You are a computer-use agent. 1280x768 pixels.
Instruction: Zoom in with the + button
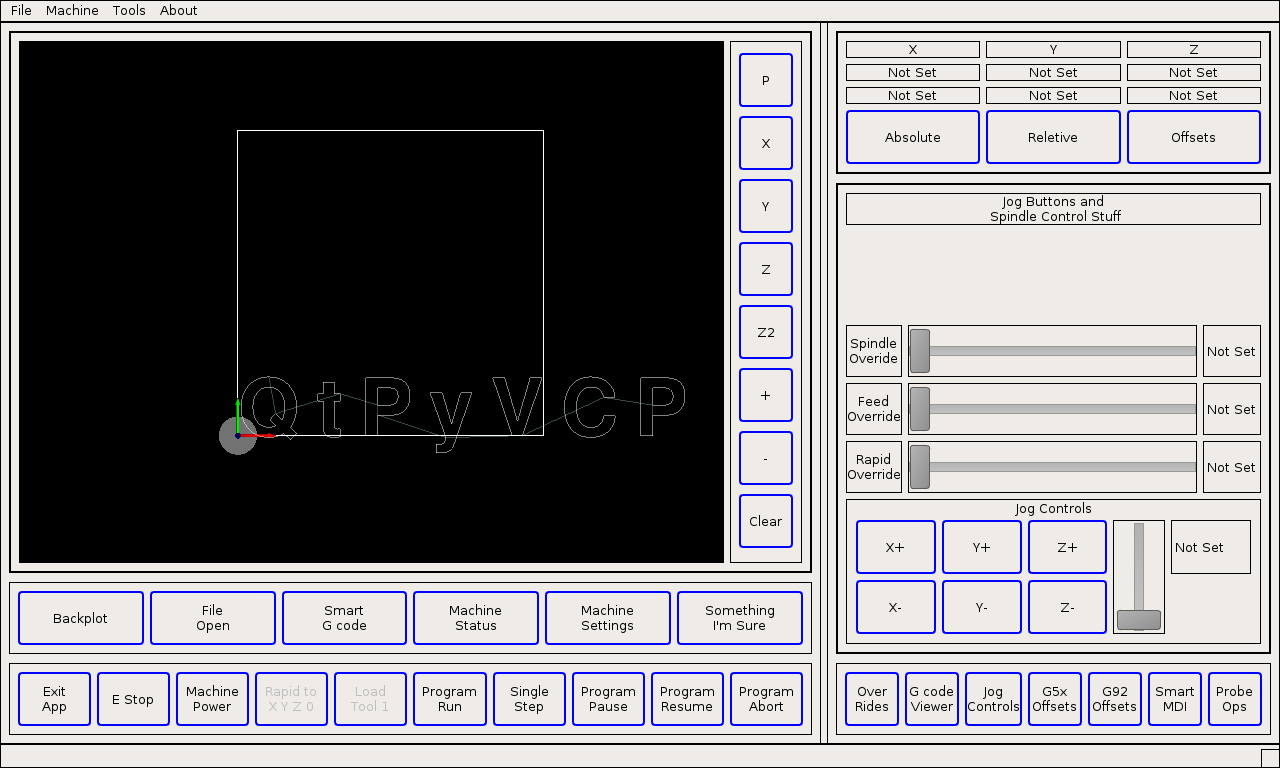point(766,395)
